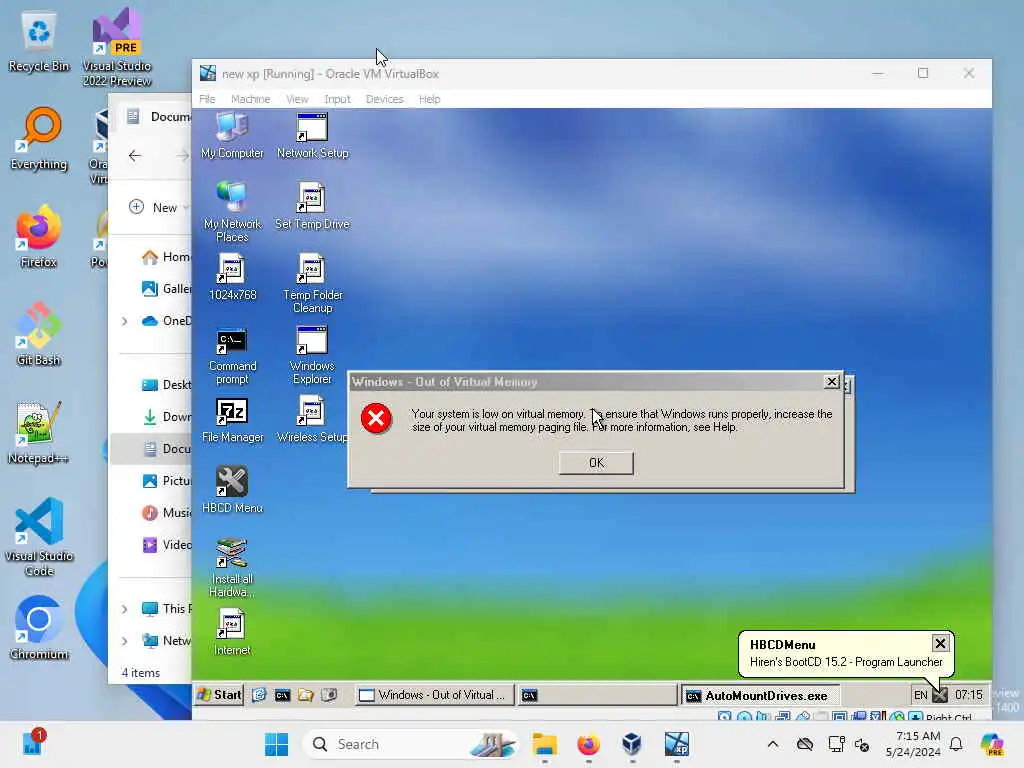The height and width of the screenshot is (768, 1024).
Task: Select Home in File Explorer sidebar
Action: click(x=167, y=257)
